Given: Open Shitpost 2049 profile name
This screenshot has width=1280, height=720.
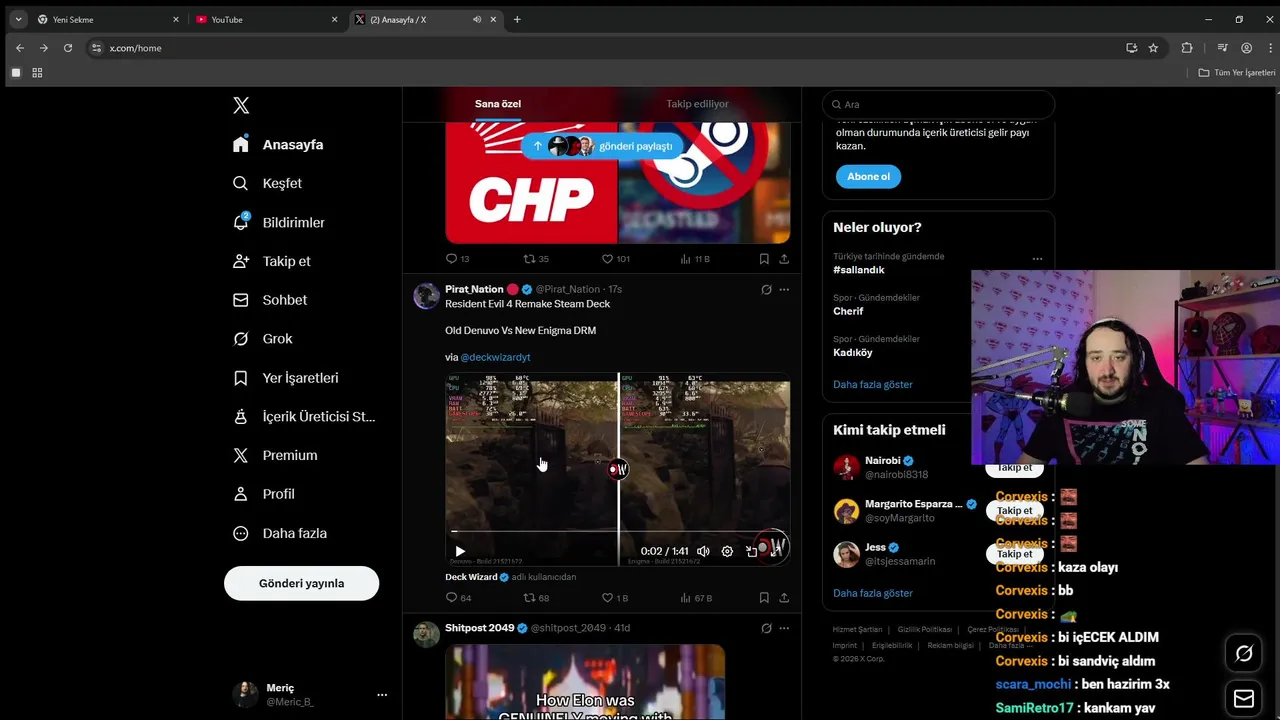Looking at the screenshot, I should click(479, 628).
